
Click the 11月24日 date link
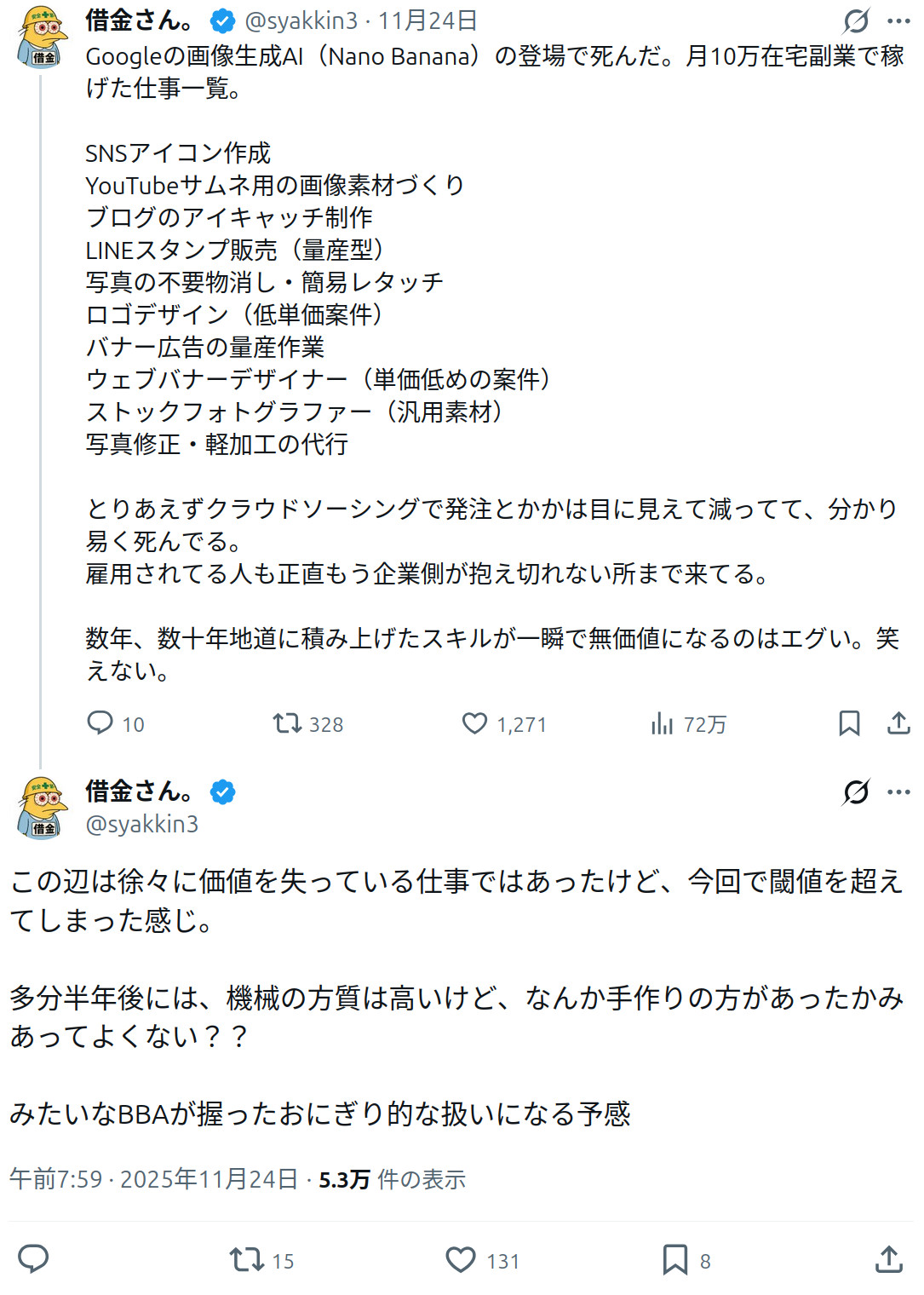(428, 20)
